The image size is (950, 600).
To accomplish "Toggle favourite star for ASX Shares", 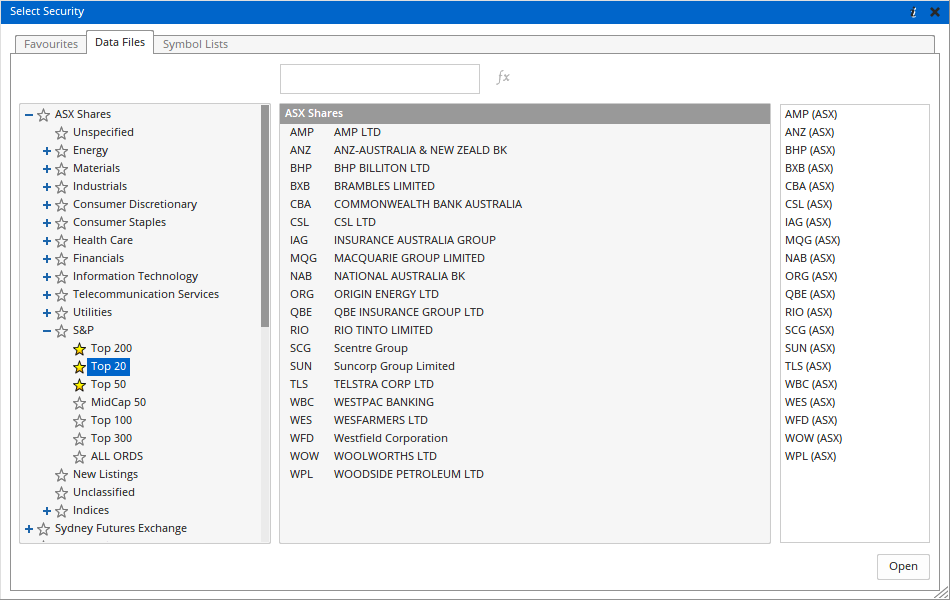I will [x=44, y=115].
